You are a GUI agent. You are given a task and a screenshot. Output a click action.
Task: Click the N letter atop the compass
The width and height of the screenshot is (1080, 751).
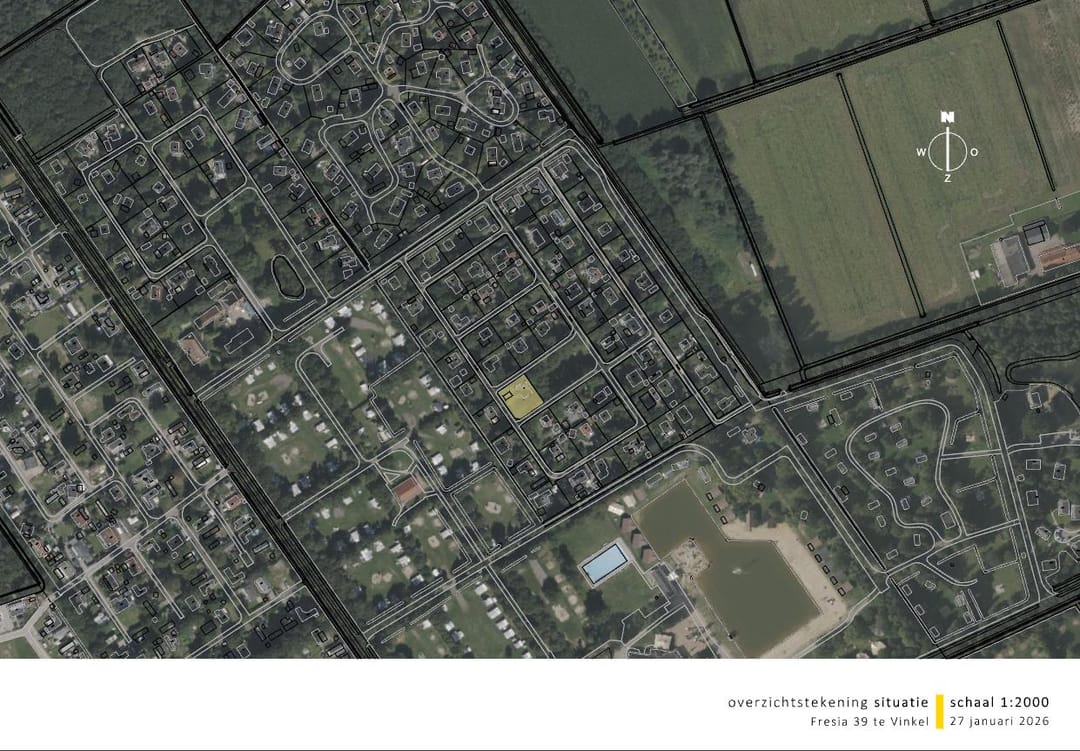[947, 117]
